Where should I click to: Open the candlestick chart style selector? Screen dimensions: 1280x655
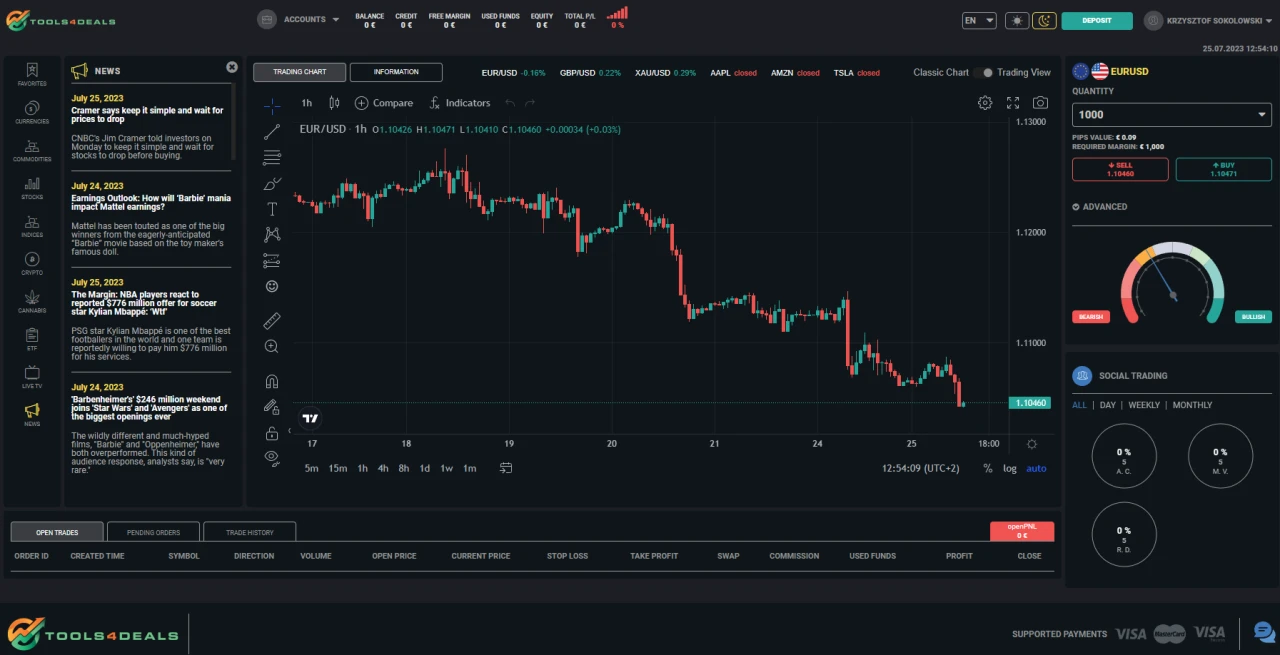[x=334, y=103]
